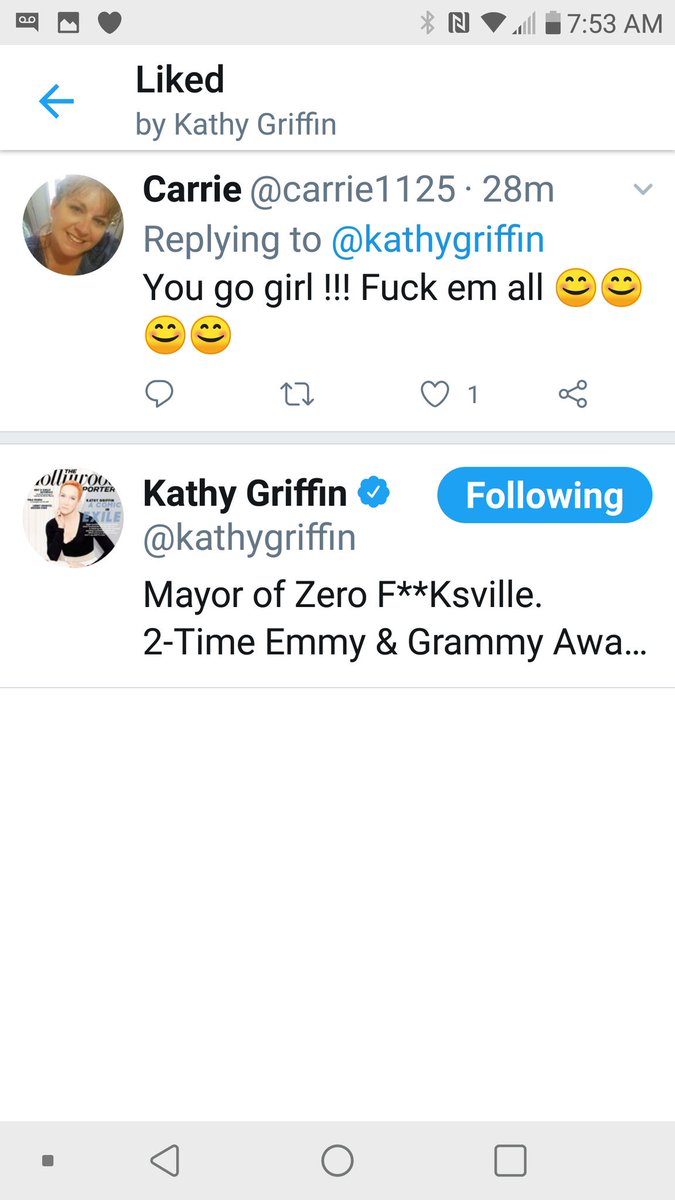
Task: Tap the Android recent apps square
Action: click(x=510, y=1160)
